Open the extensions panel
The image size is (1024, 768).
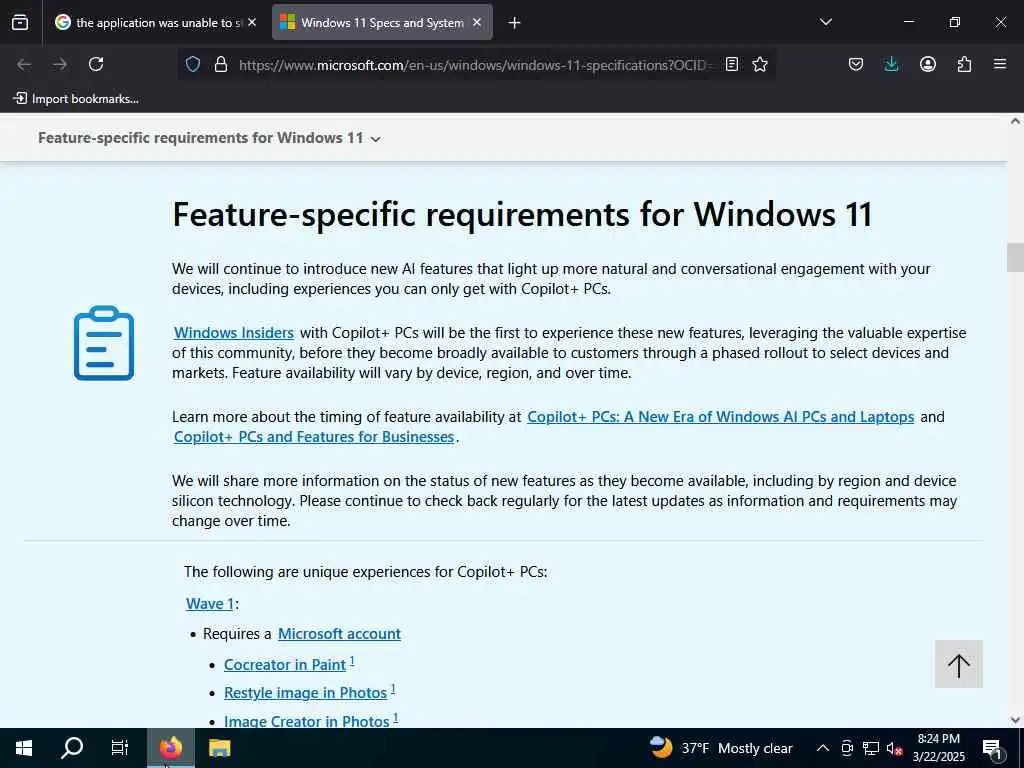[964, 64]
